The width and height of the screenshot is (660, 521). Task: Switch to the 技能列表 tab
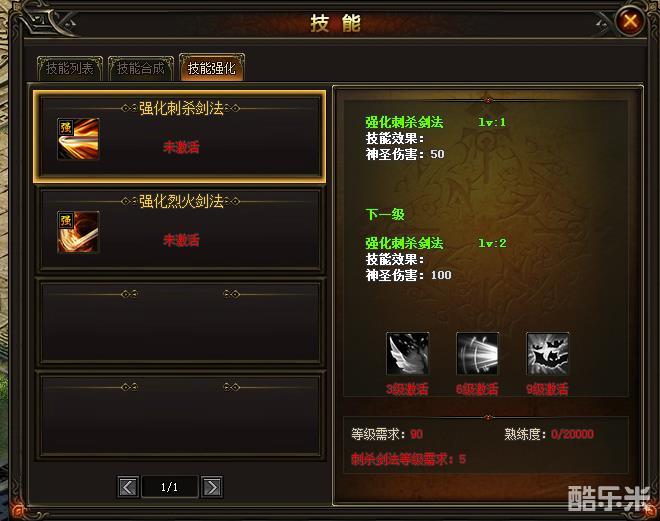(69, 68)
